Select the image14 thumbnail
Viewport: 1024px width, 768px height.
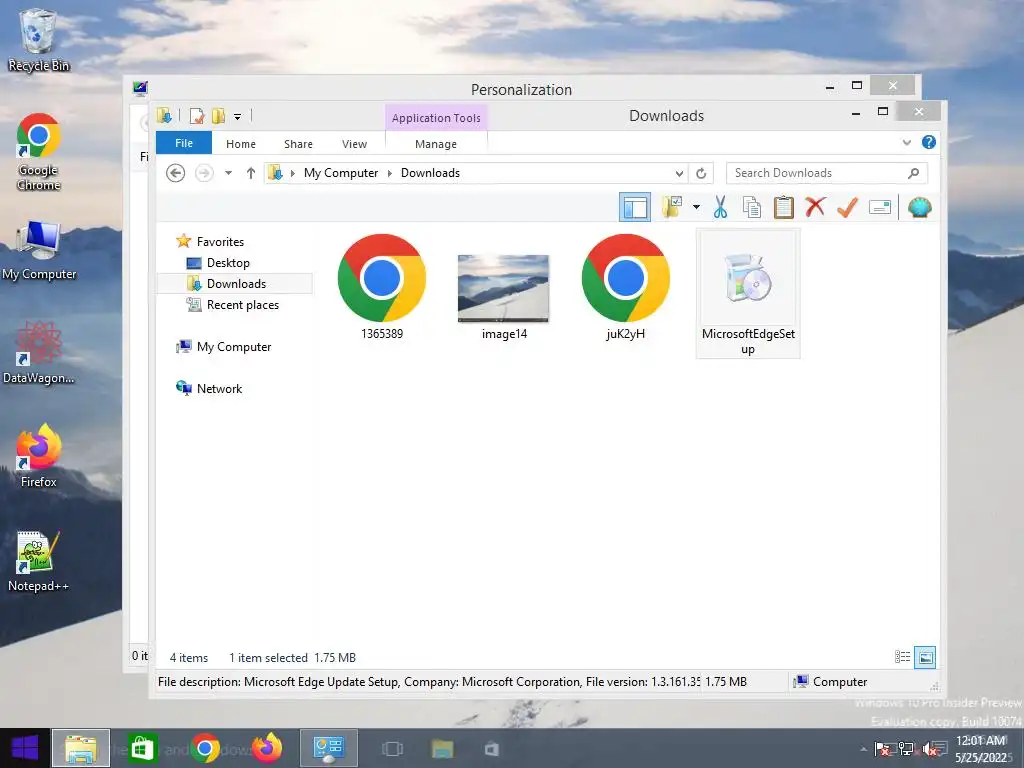(504, 296)
